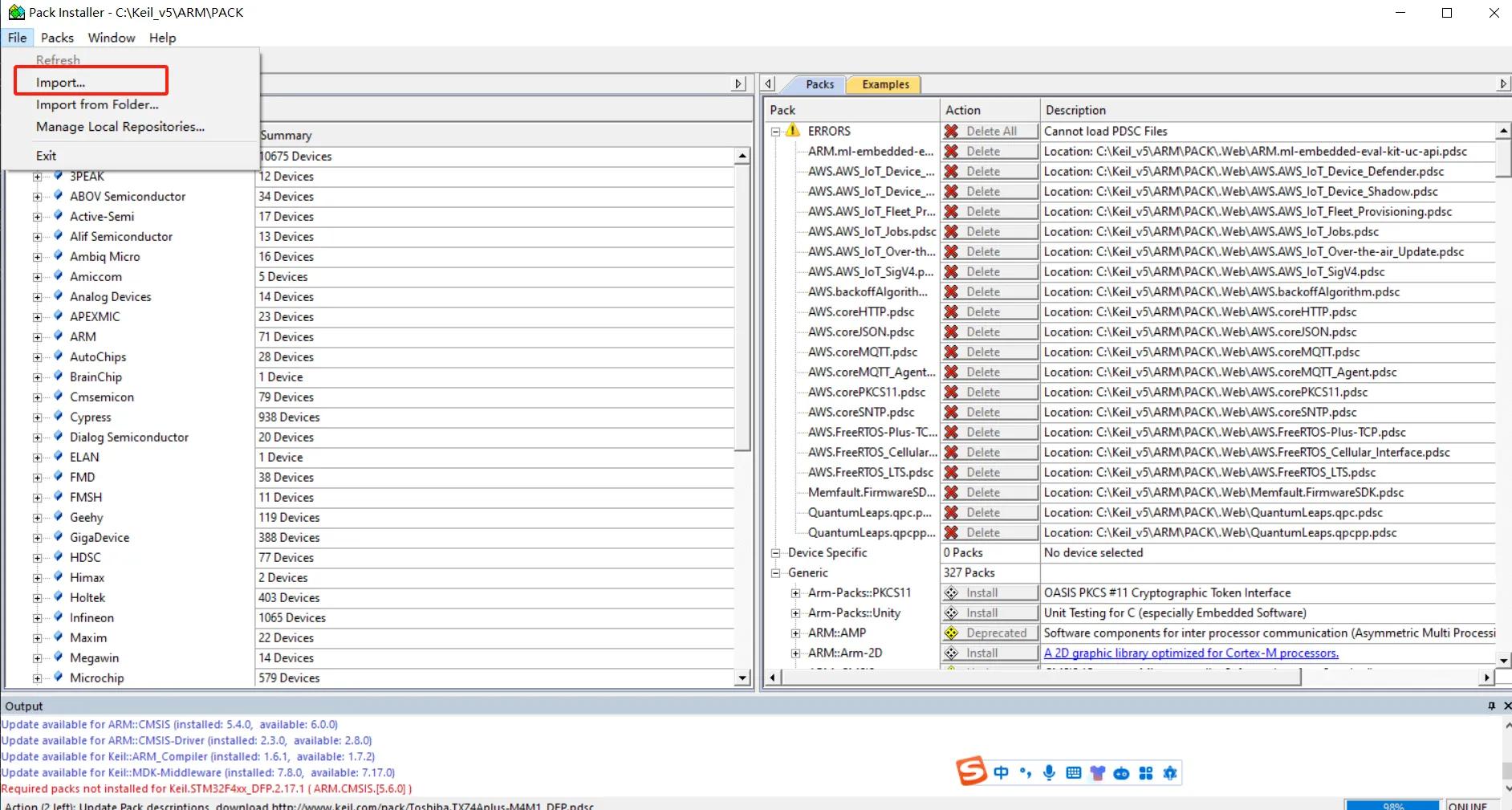
Task: Select Manage Local Repositories... menu entry
Action: pyautogui.click(x=120, y=127)
